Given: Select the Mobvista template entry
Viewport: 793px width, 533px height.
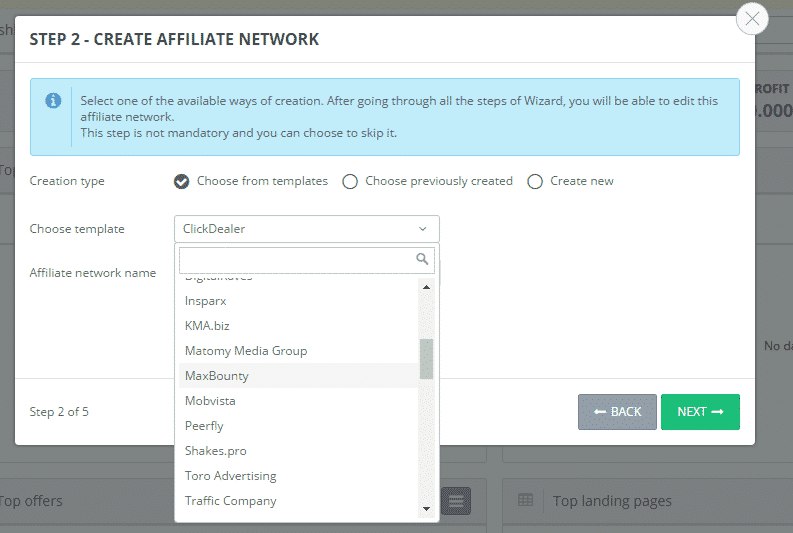Looking at the screenshot, I should (x=210, y=401).
